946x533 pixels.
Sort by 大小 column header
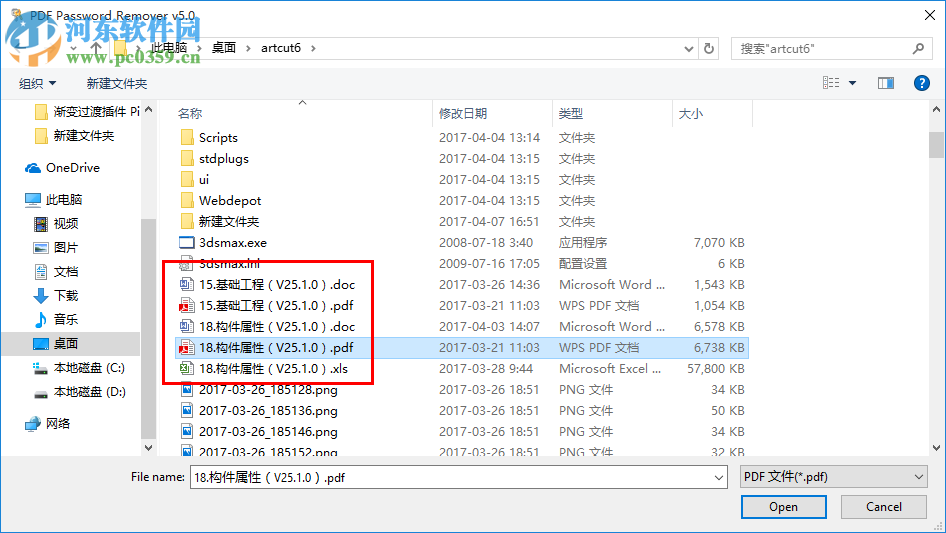coord(691,113)
